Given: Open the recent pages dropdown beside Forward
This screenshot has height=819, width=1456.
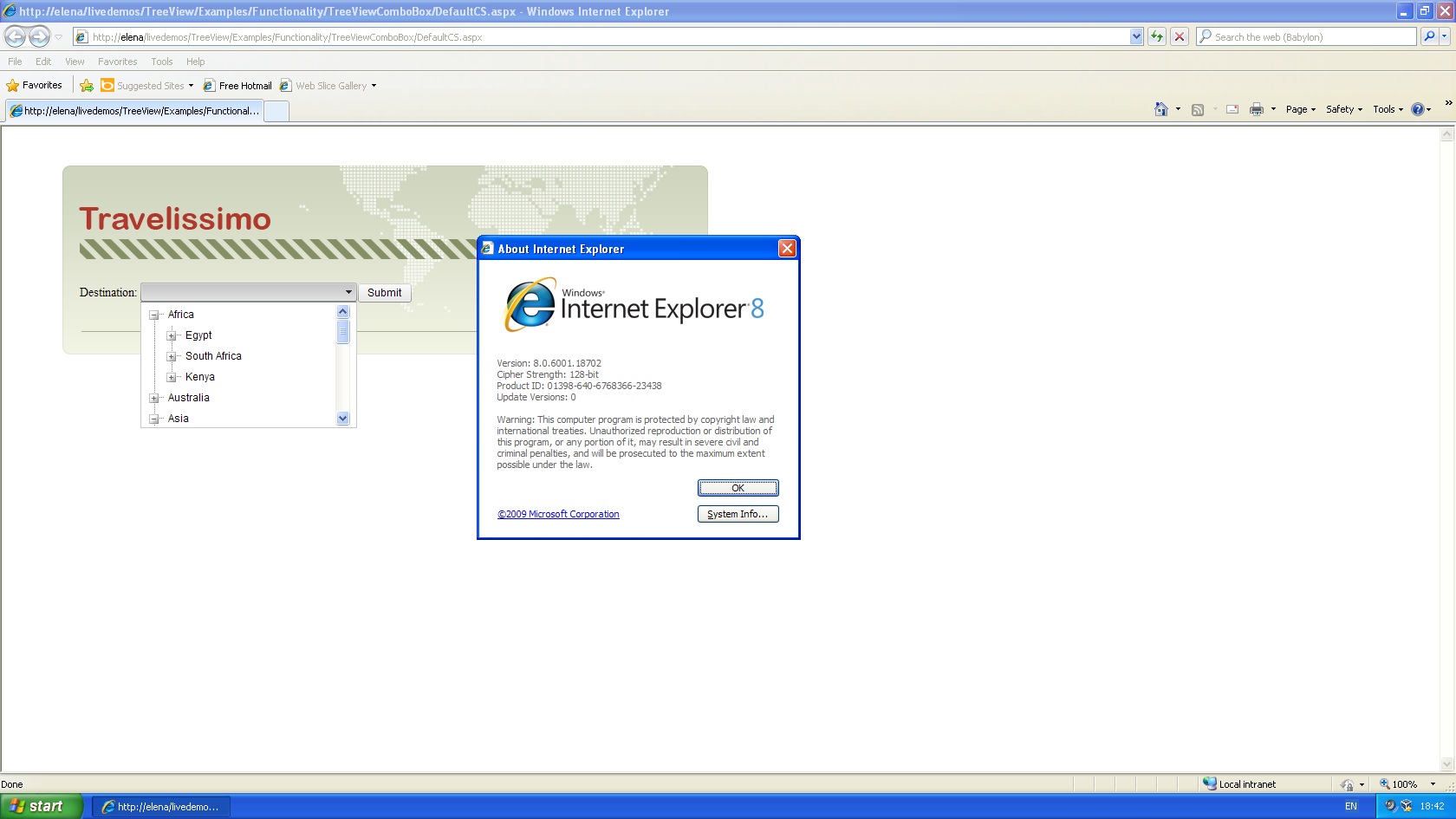Looking at the screenshot, I should (x=59, y=37).
